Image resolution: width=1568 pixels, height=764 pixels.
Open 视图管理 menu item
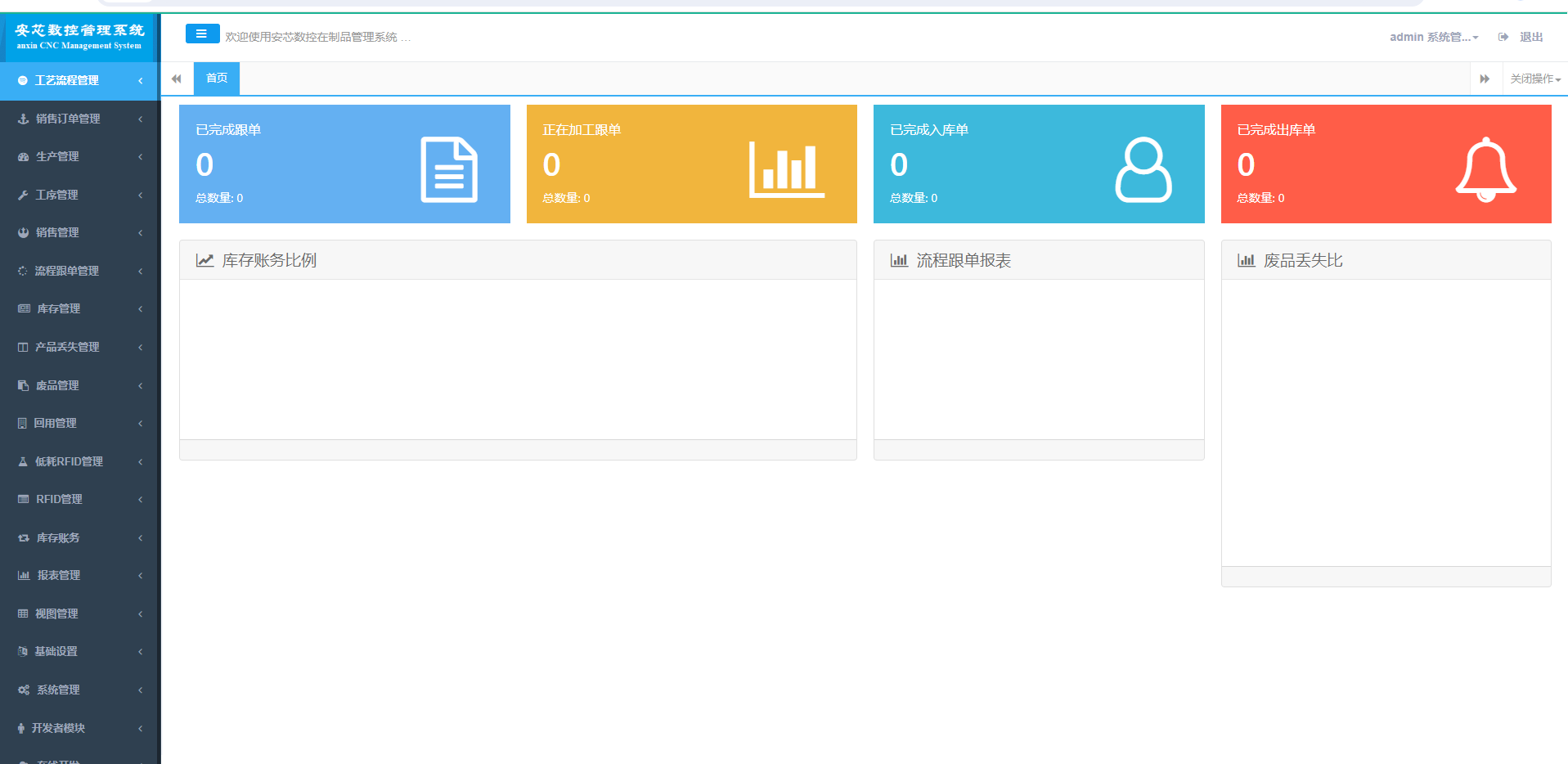click(x=80, y=613)
